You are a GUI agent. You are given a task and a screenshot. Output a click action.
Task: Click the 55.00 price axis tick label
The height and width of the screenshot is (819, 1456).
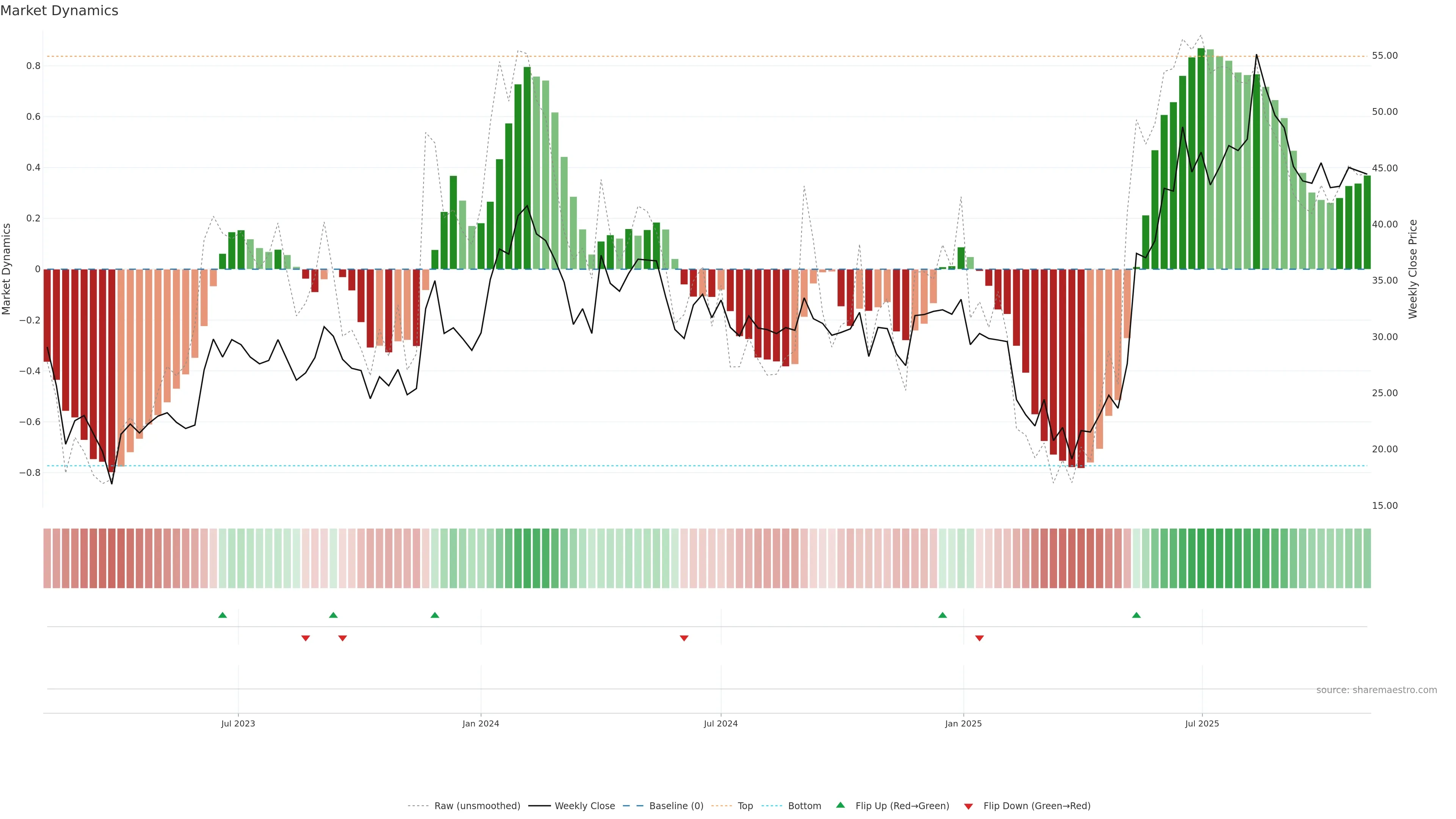coord(1384,55)
